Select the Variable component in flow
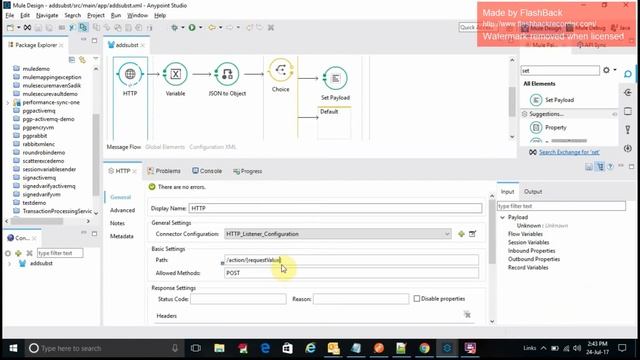 click(175, 74)
